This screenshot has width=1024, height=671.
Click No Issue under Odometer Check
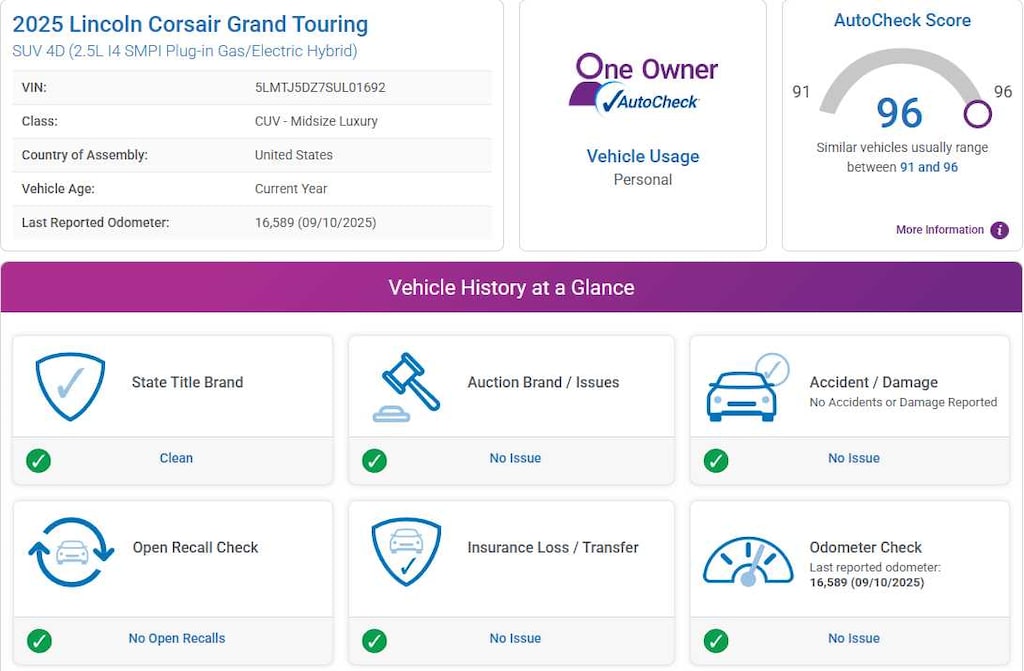tap(853, 639)
